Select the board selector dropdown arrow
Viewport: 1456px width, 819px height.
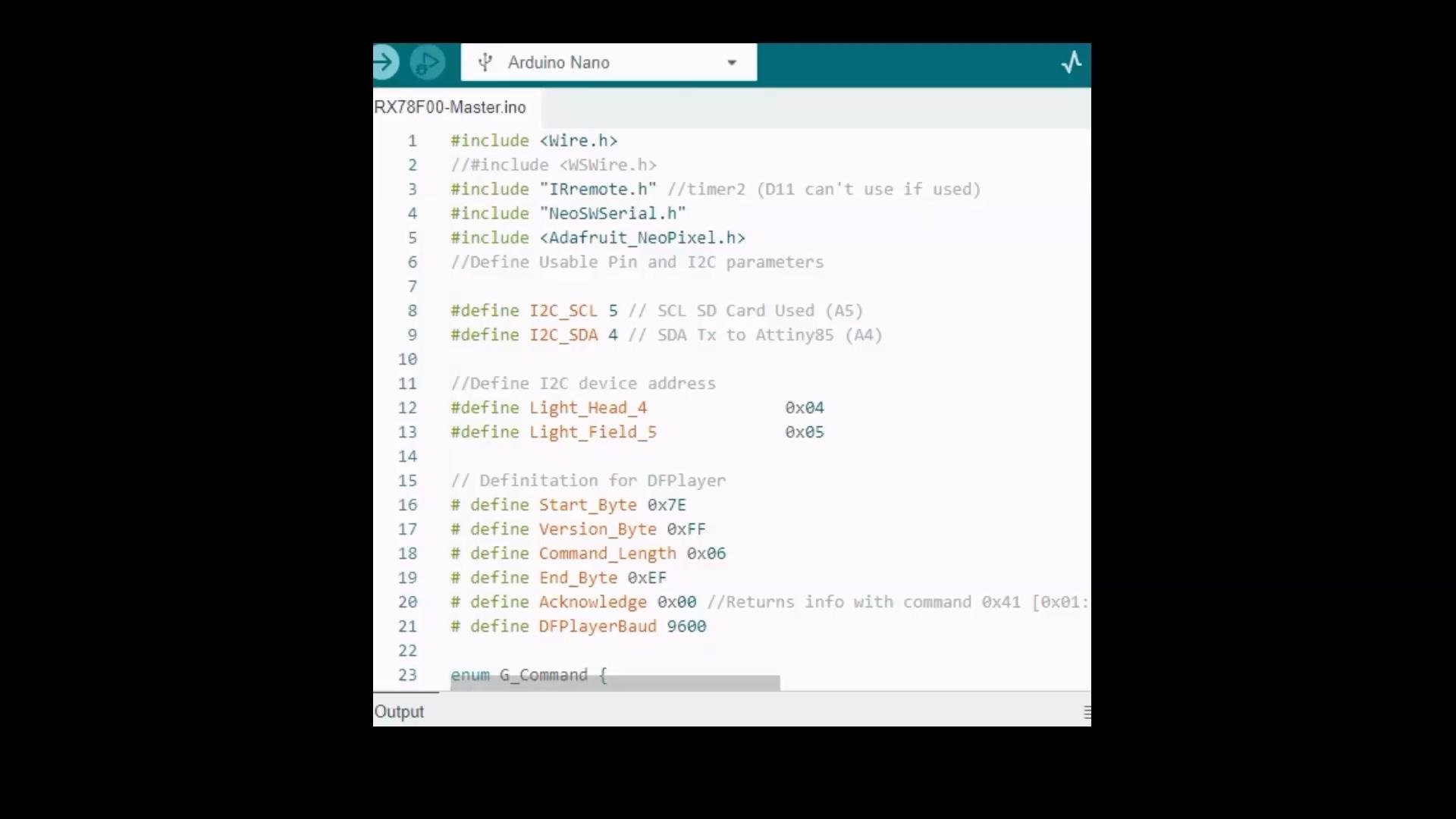[732, 62]
